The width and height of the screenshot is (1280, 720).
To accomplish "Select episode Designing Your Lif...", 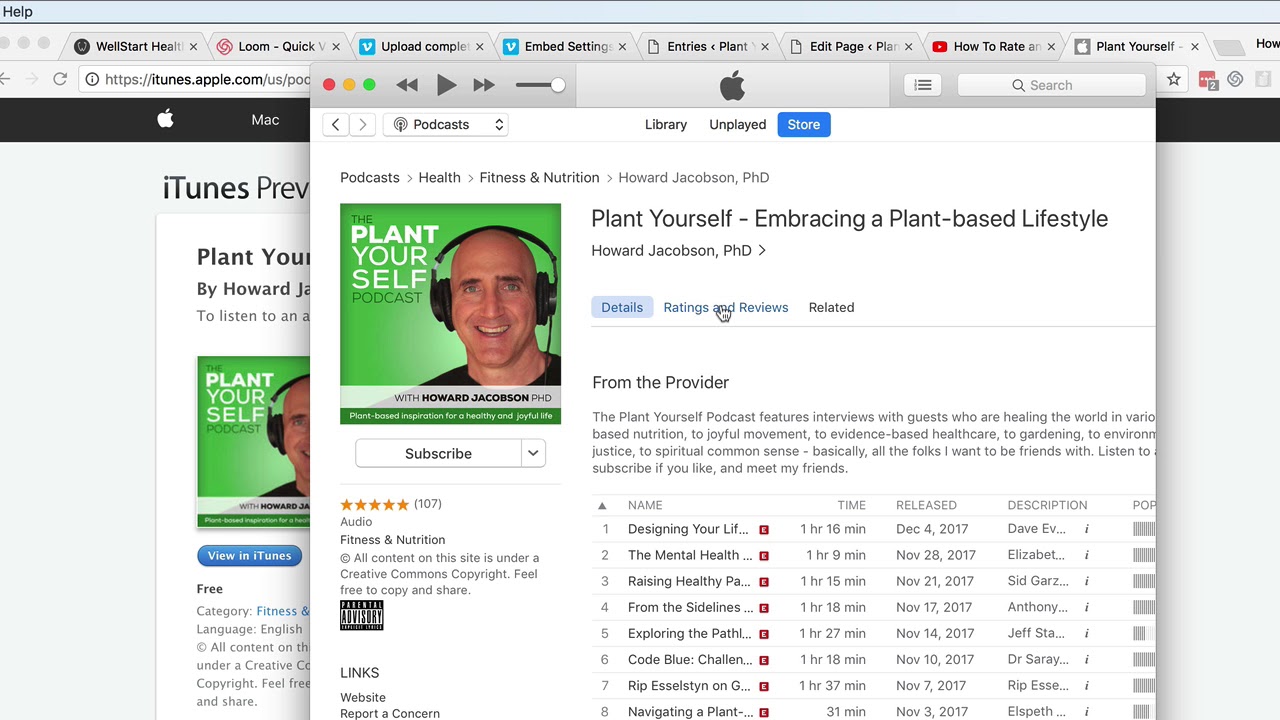I will (x=688, y=529).
